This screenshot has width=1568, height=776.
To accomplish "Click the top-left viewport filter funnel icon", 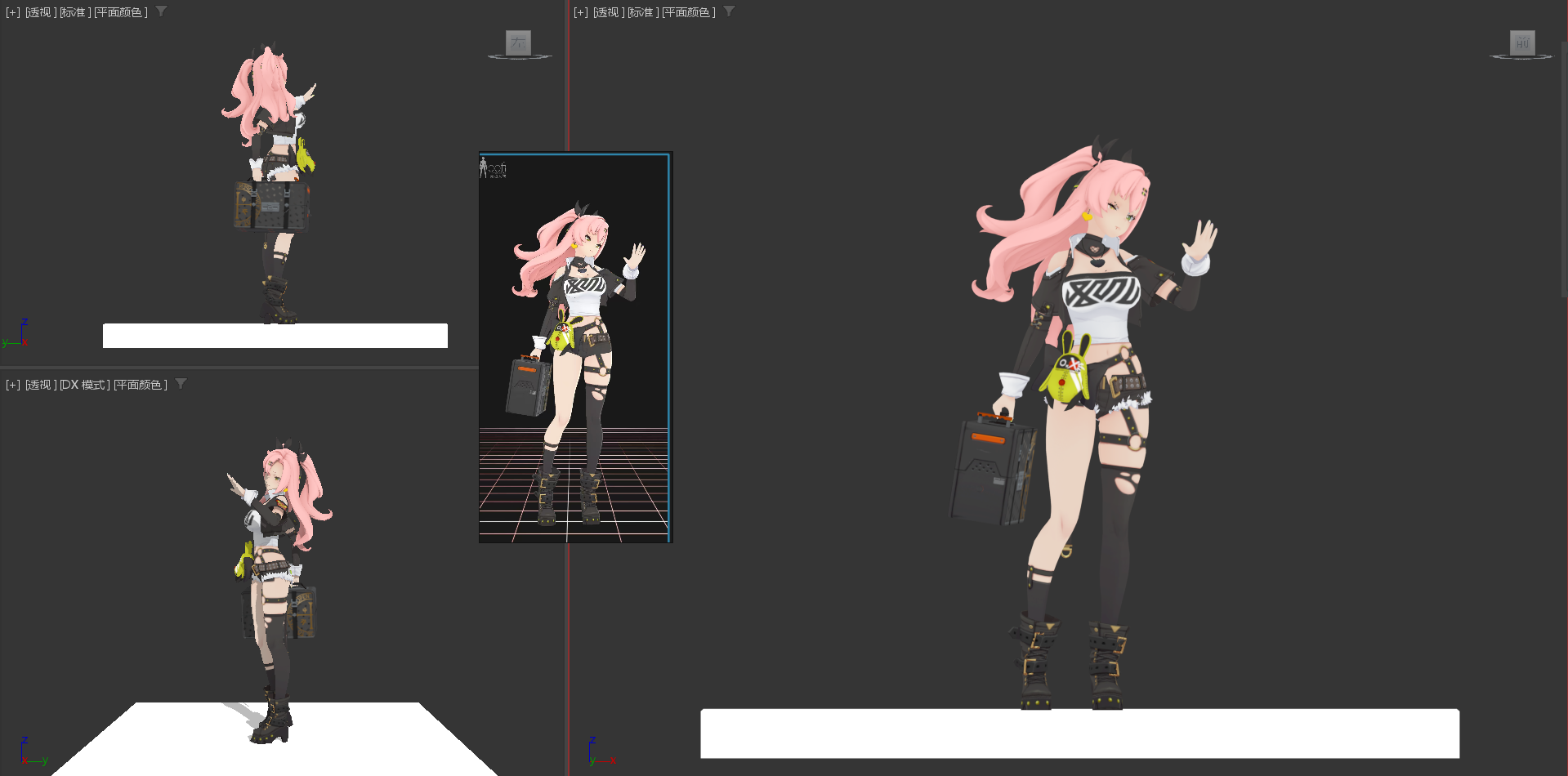I will 161,11.
